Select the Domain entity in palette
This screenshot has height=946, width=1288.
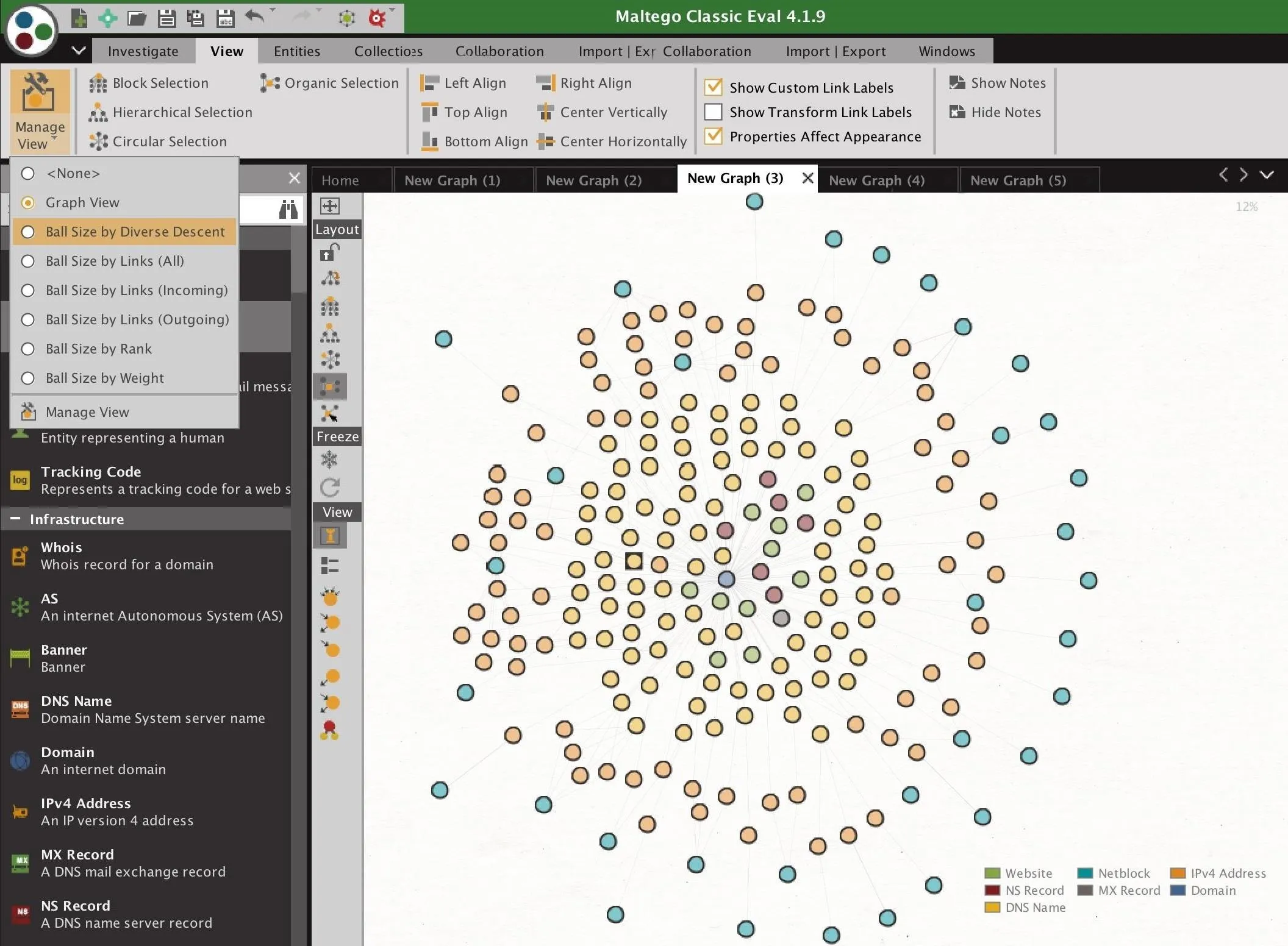[146, 760]
